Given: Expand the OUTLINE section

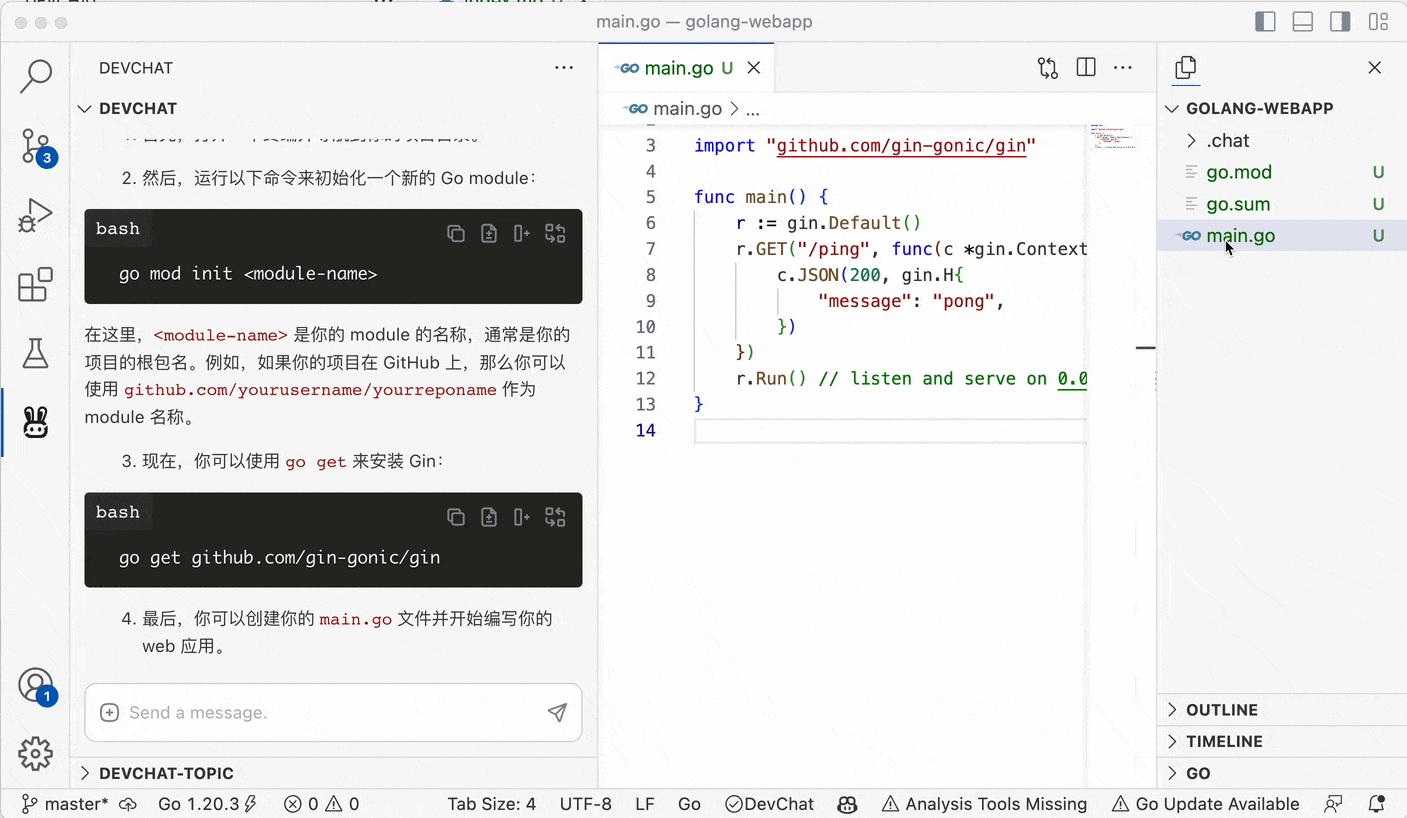Looking at the screenshot, I should coord(1221,710).
